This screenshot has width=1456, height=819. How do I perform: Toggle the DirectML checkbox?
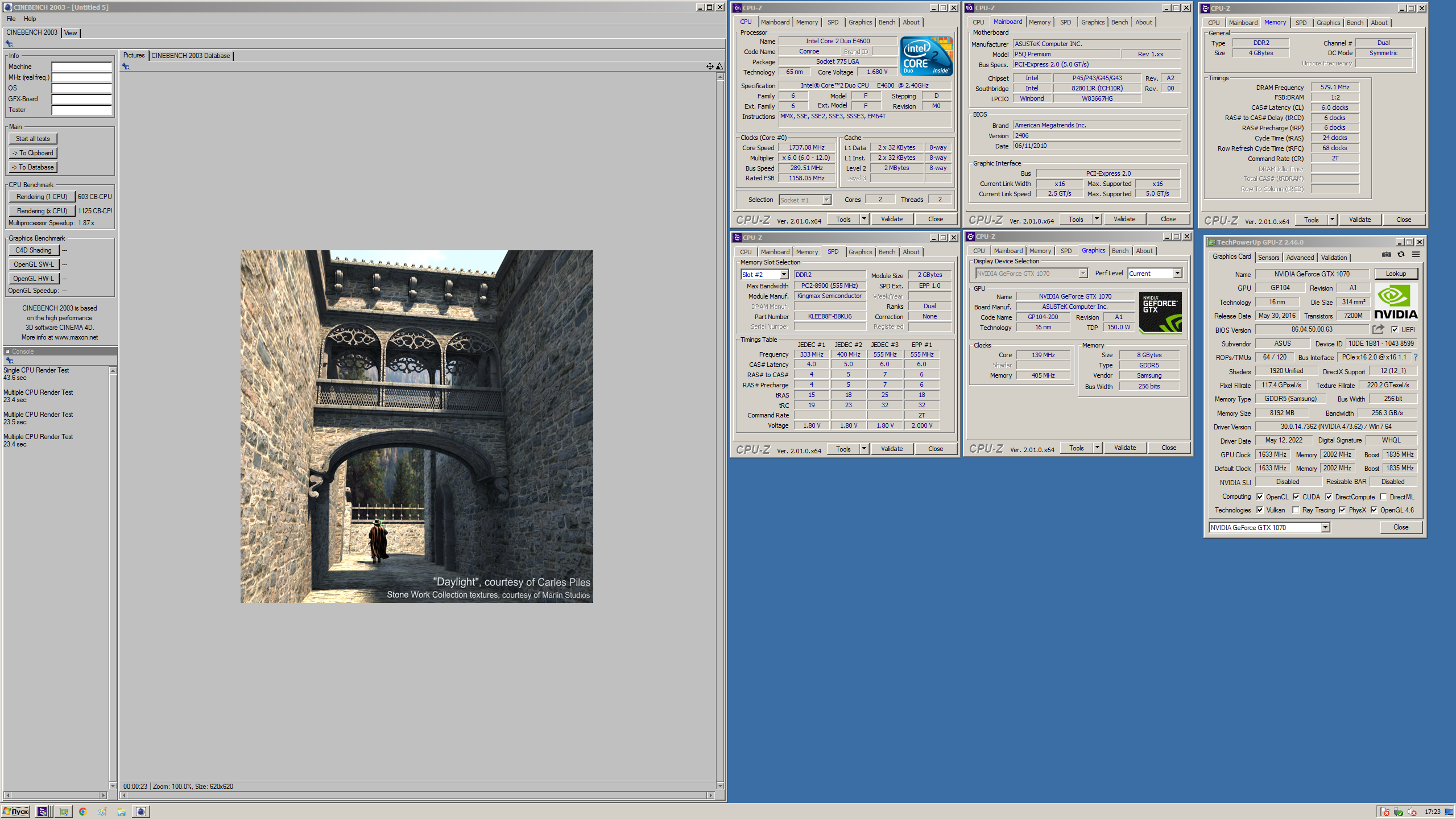pos(1383,497)
